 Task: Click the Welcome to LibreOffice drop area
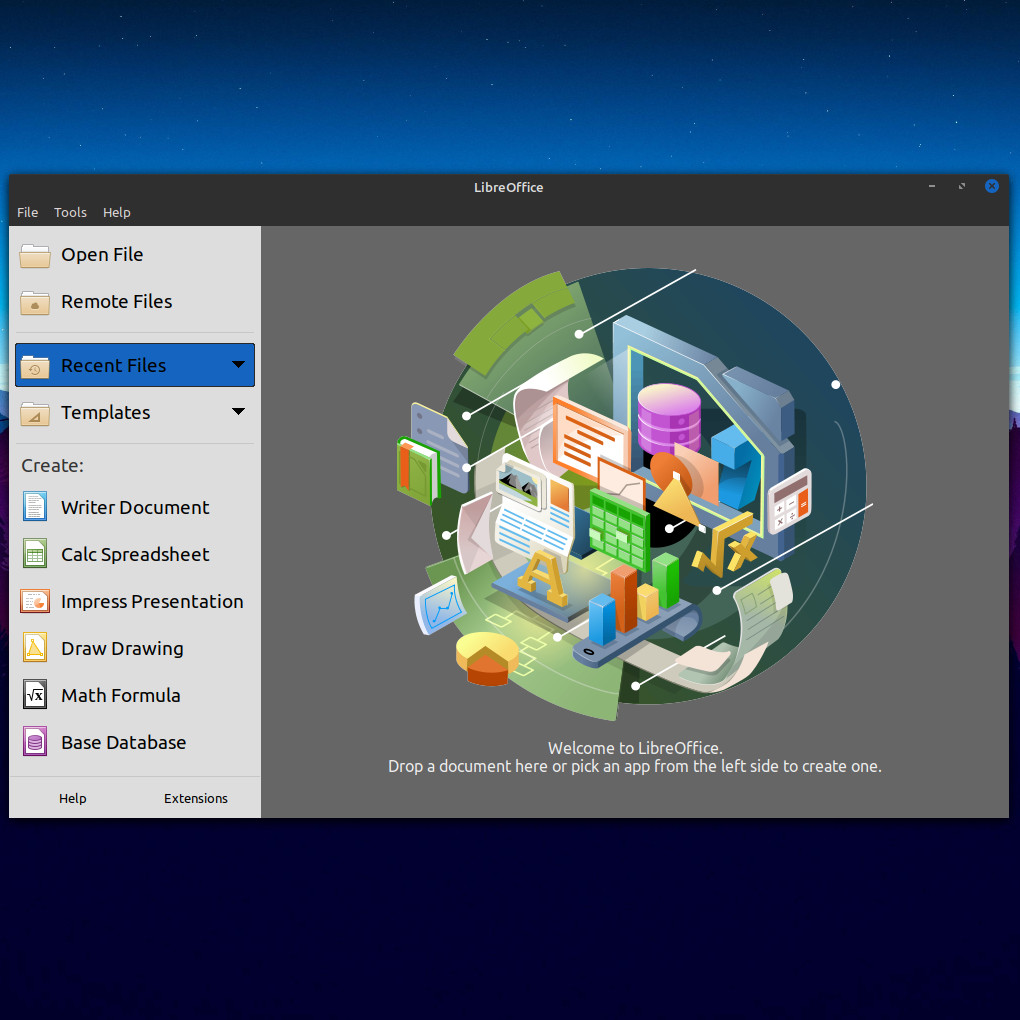click(634, 757)
